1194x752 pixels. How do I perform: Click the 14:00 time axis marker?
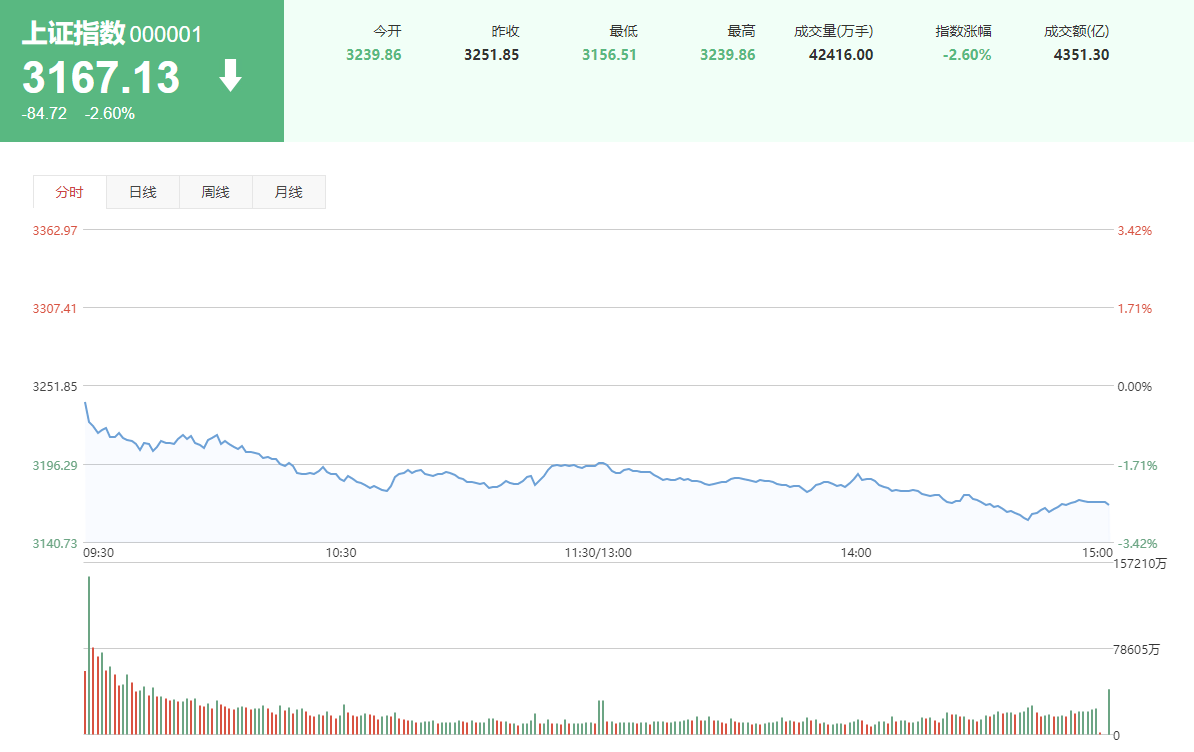point(856,553)
